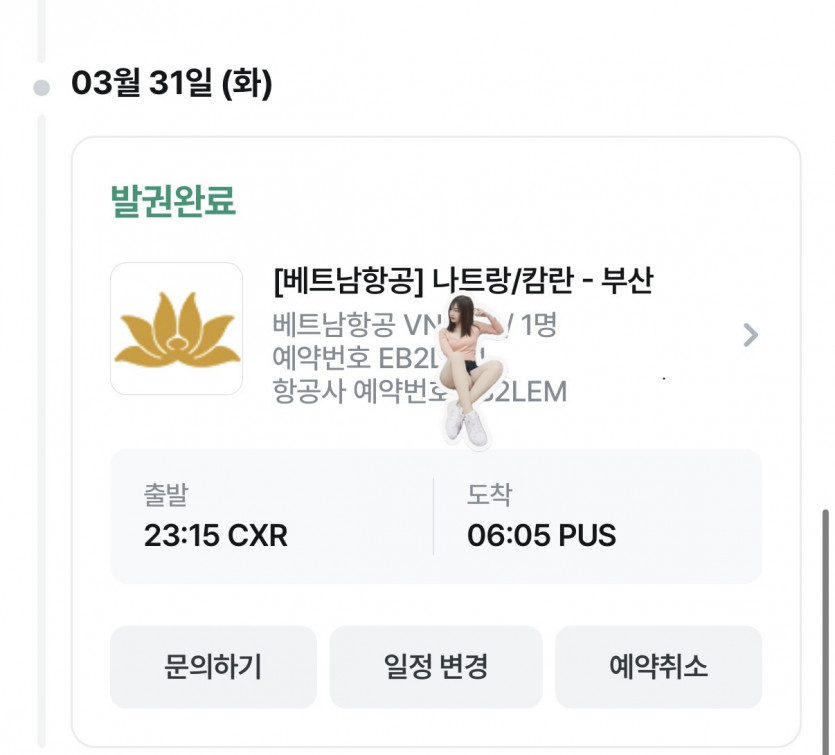This screenshot has height=755, width=835.
Task: Tap the 문의하기 button
Action: (213, 667)
